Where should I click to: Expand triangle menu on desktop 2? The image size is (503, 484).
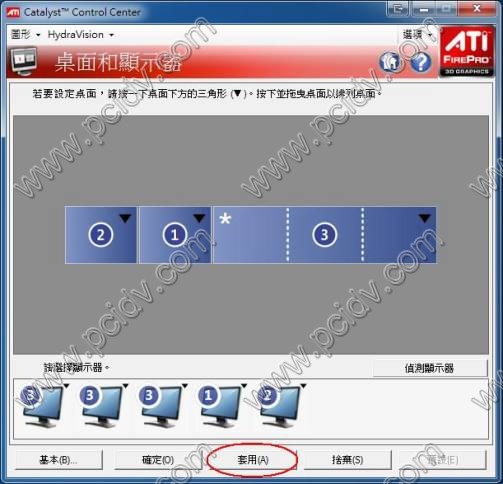[x=125, y=218]
